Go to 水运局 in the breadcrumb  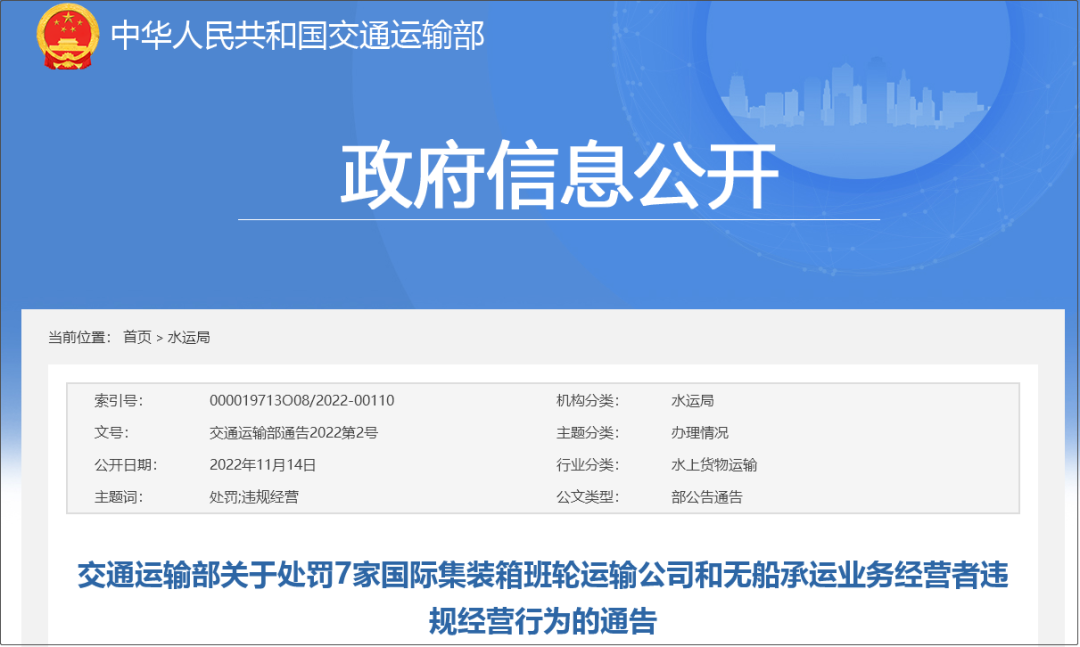pyautogui.click(x=188, y=337)
